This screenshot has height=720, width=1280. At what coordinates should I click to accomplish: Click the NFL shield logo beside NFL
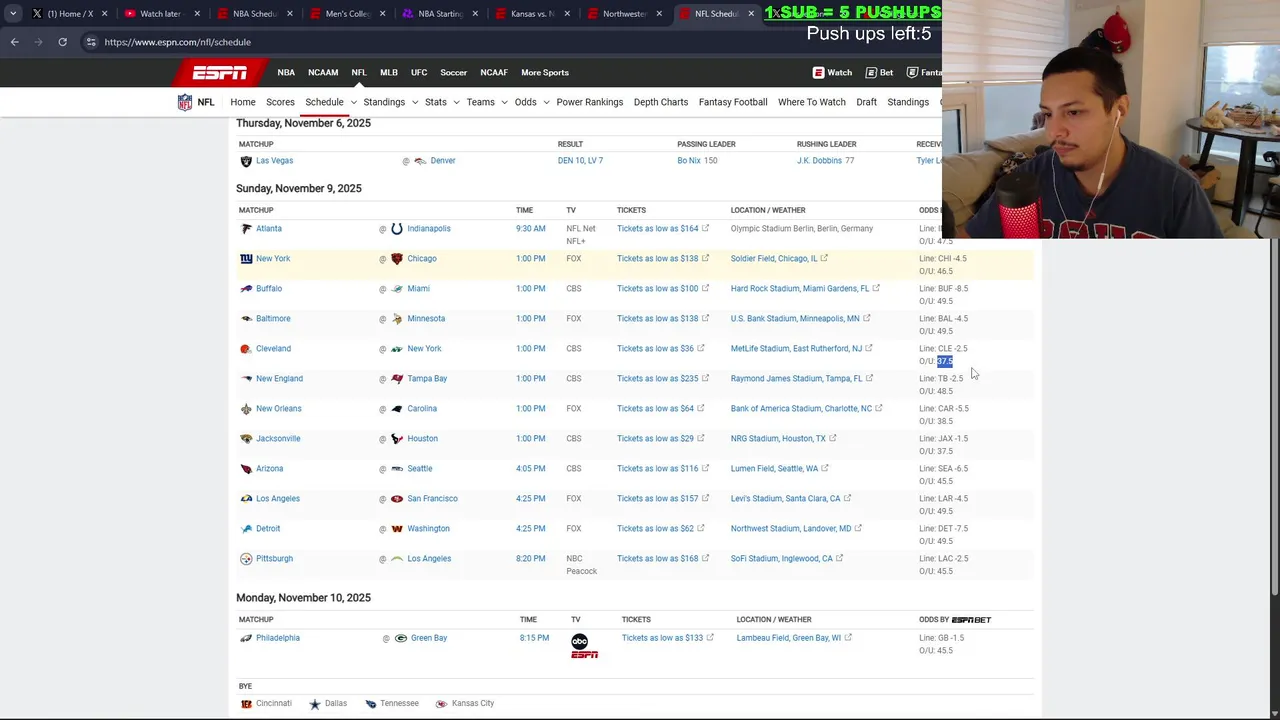(x=185, y=102)
